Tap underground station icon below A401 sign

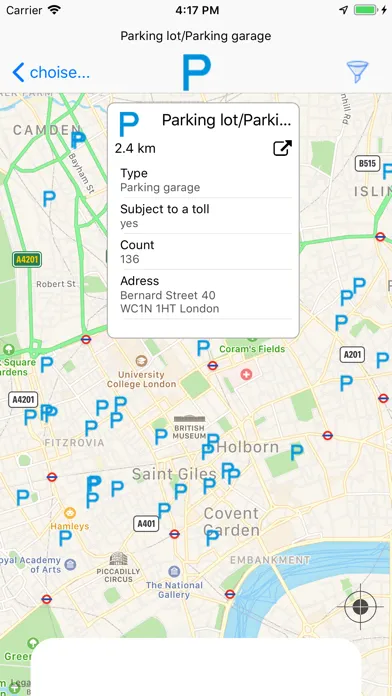[x=174, y=534]
